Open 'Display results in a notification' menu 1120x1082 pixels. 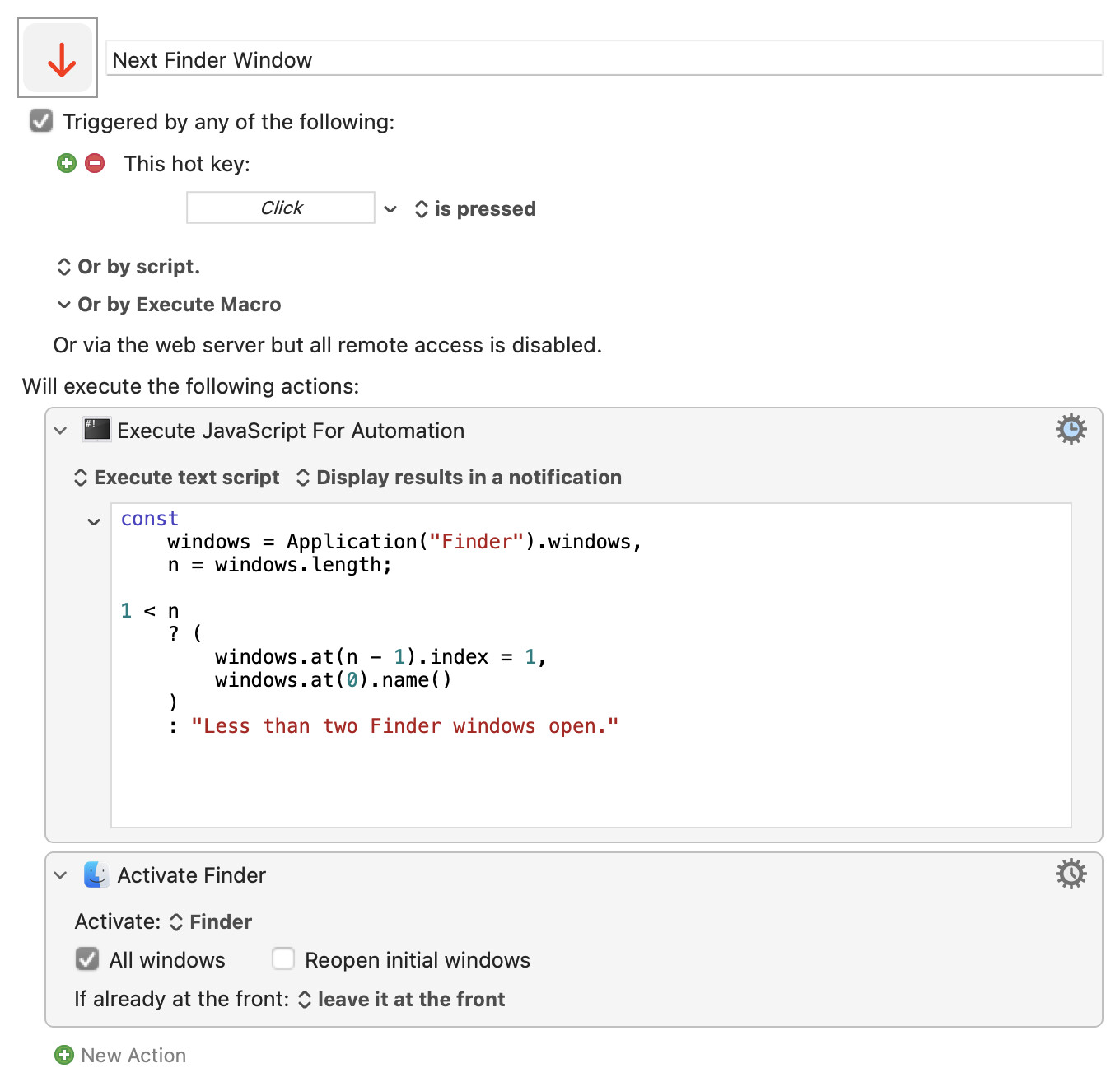459,478
